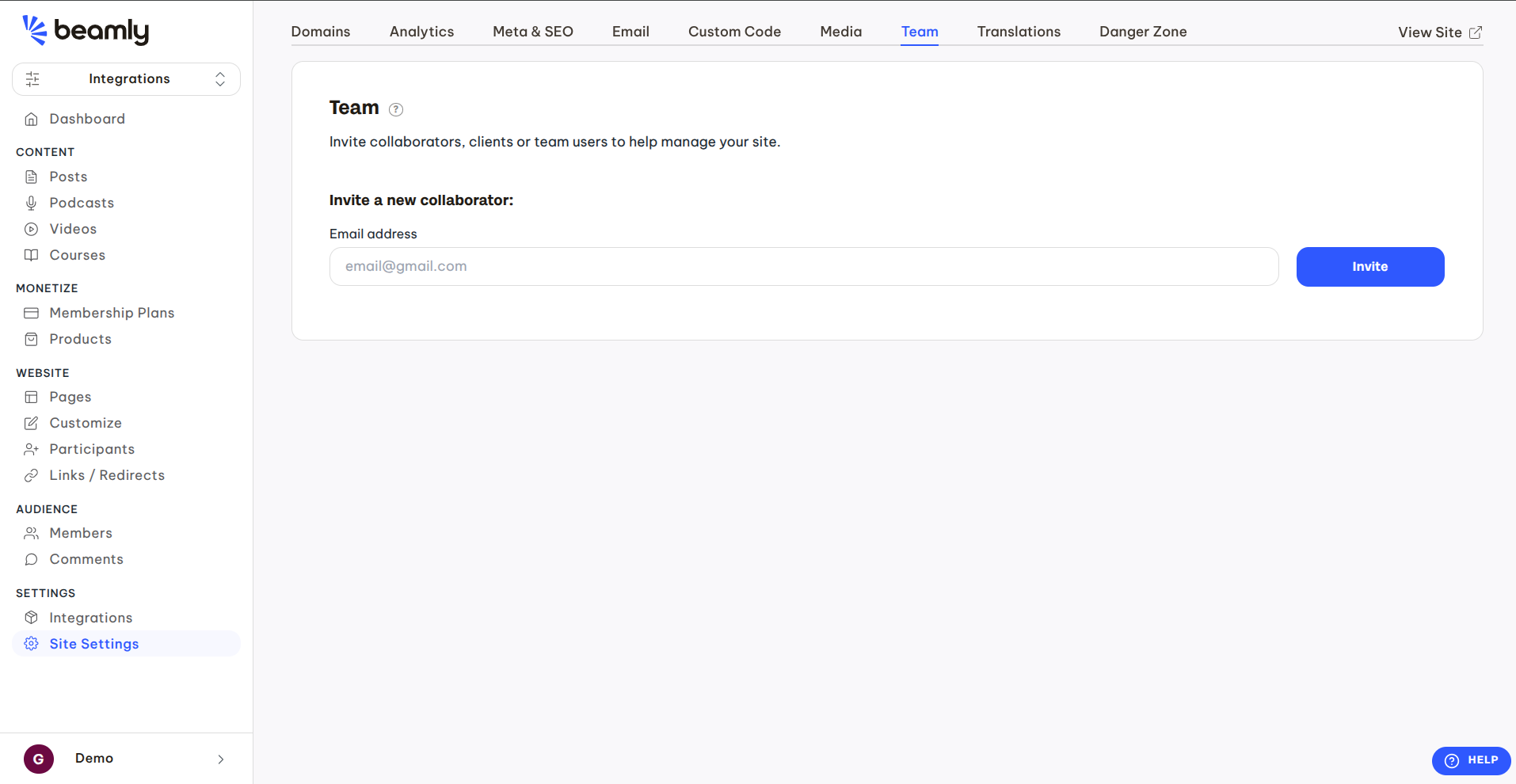Click the Courses book icon
The image size is (1516, 784).
point(32,255)
